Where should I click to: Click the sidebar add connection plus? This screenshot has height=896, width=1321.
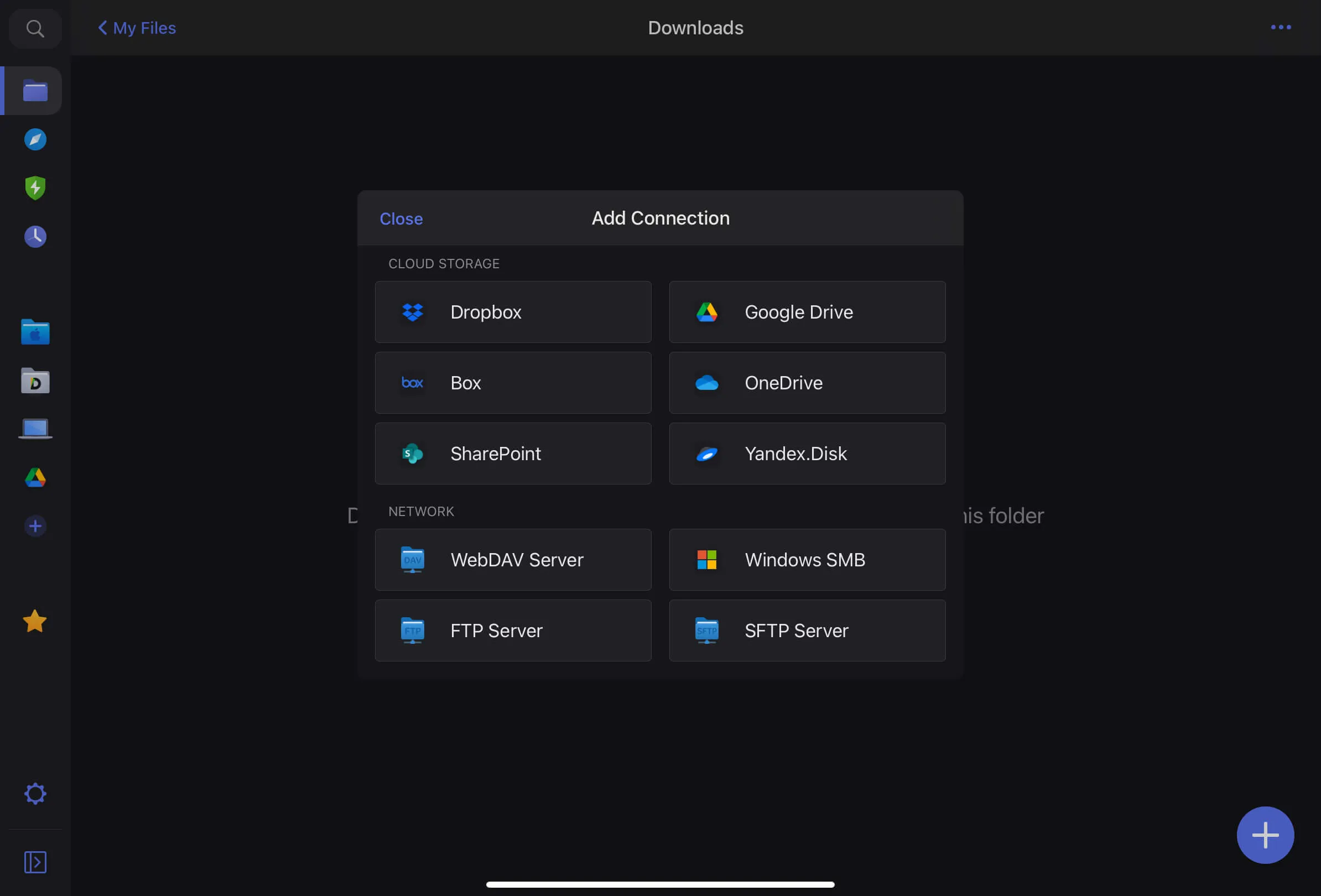pos(35,525)
